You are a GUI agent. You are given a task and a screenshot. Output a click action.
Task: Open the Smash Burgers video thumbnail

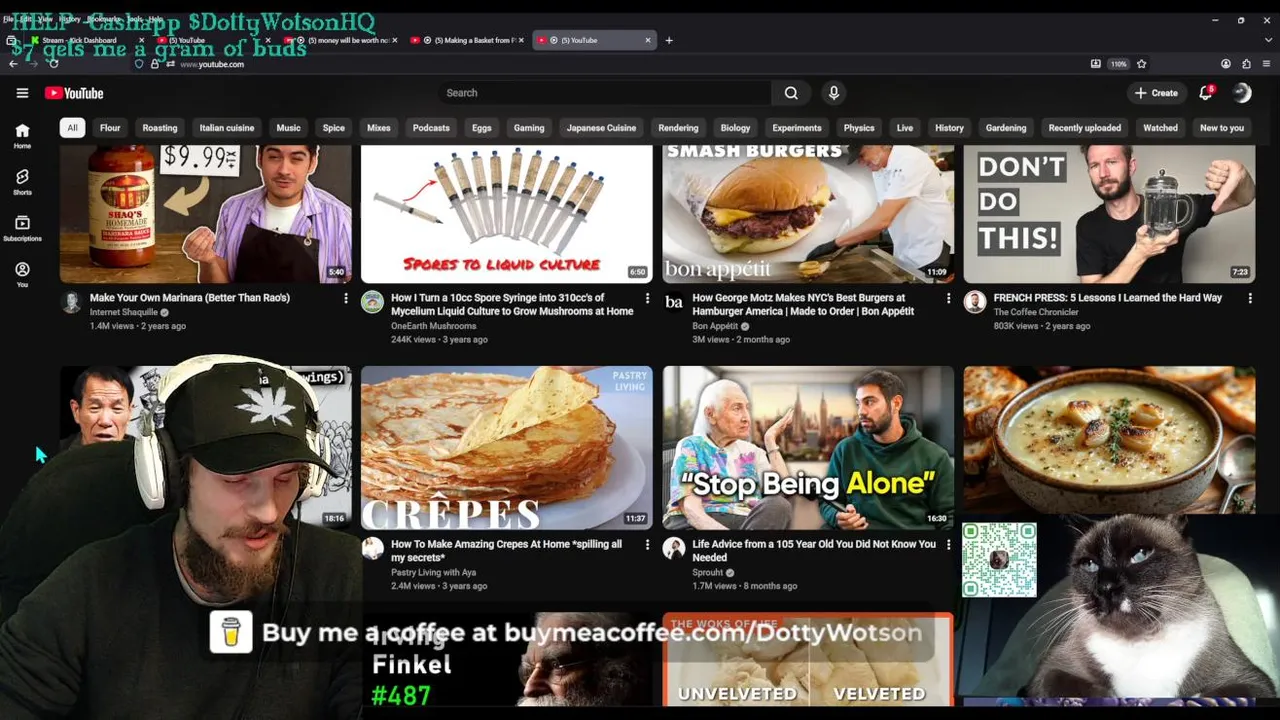808,214
